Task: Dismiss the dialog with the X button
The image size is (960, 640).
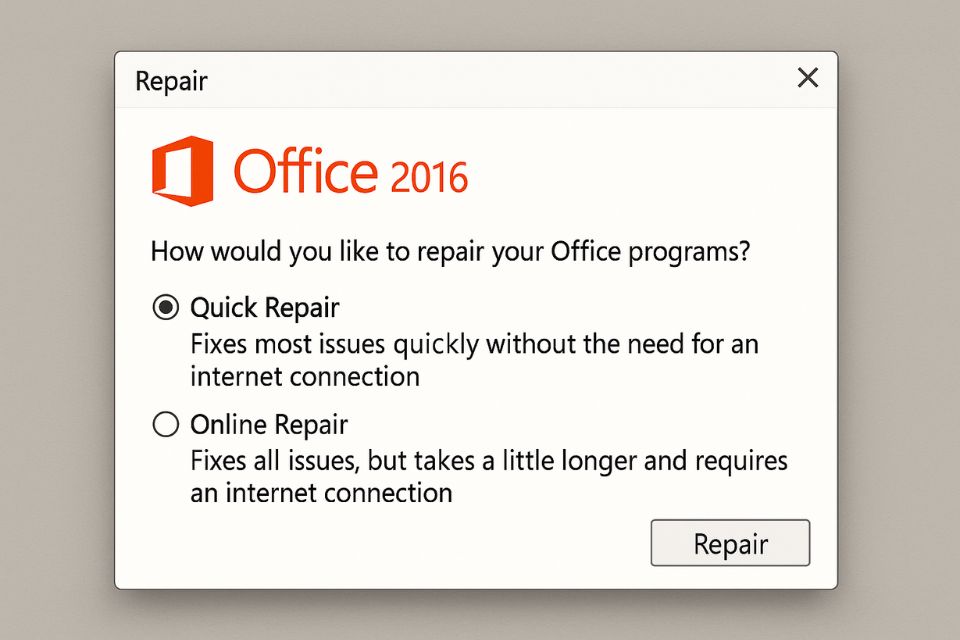Action: tap(807, 77)
